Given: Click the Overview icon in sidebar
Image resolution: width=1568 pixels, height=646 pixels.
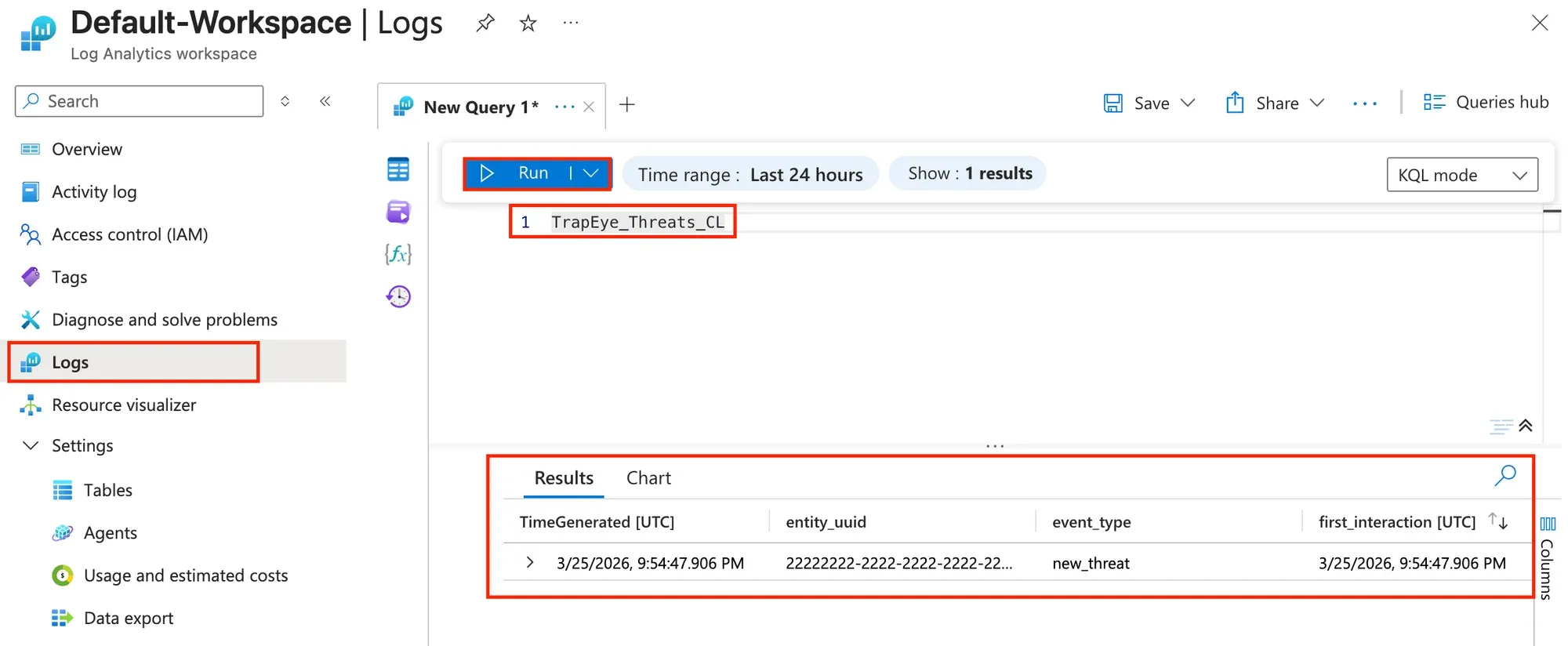Looking at the screenshot, I should [31, 149].
